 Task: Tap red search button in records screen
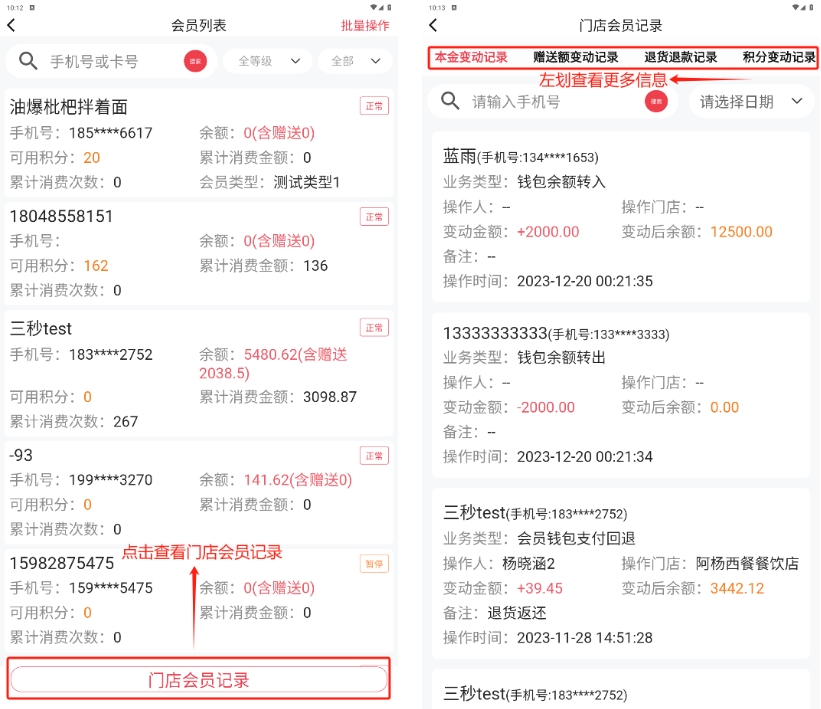point(656,101)
